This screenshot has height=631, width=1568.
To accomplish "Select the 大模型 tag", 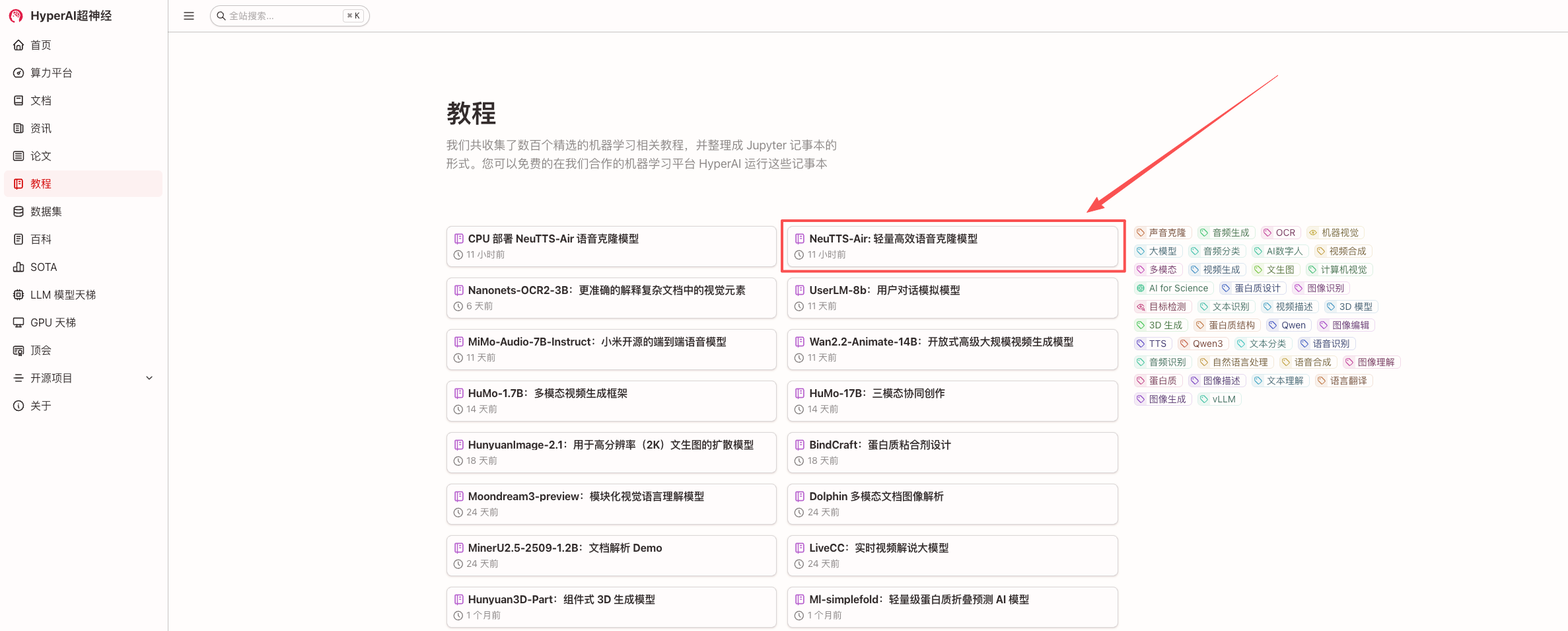I will click(1158, 251).
